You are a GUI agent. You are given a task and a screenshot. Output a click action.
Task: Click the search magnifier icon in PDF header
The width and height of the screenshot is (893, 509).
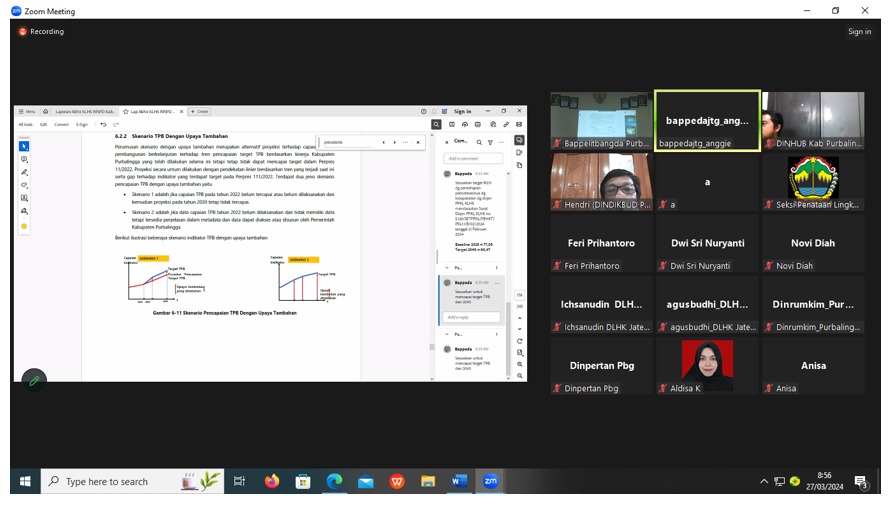click(437, 125)
